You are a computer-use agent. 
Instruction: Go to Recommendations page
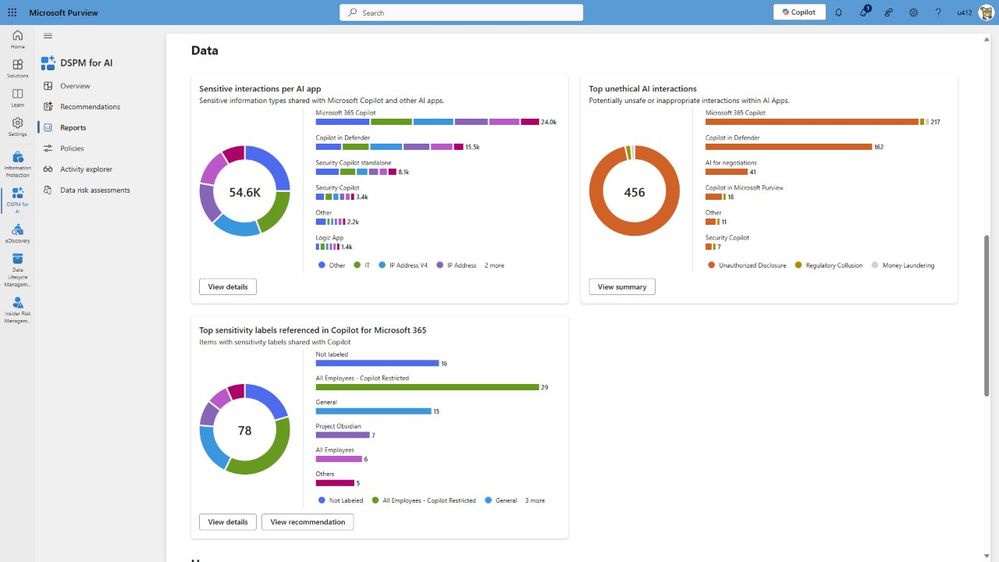[90, 106]
